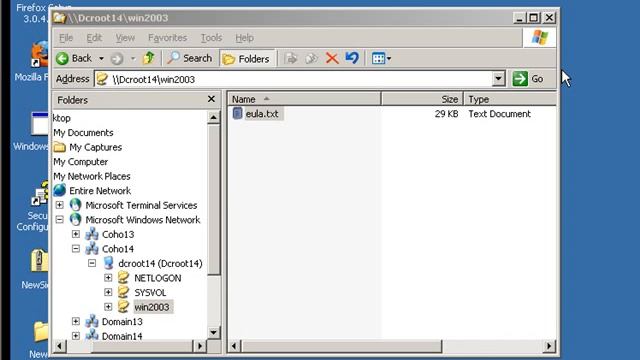The width and height of the screenshot is (640, 360).
Task: Click the Up folder icon
Action: click(149, 58)
